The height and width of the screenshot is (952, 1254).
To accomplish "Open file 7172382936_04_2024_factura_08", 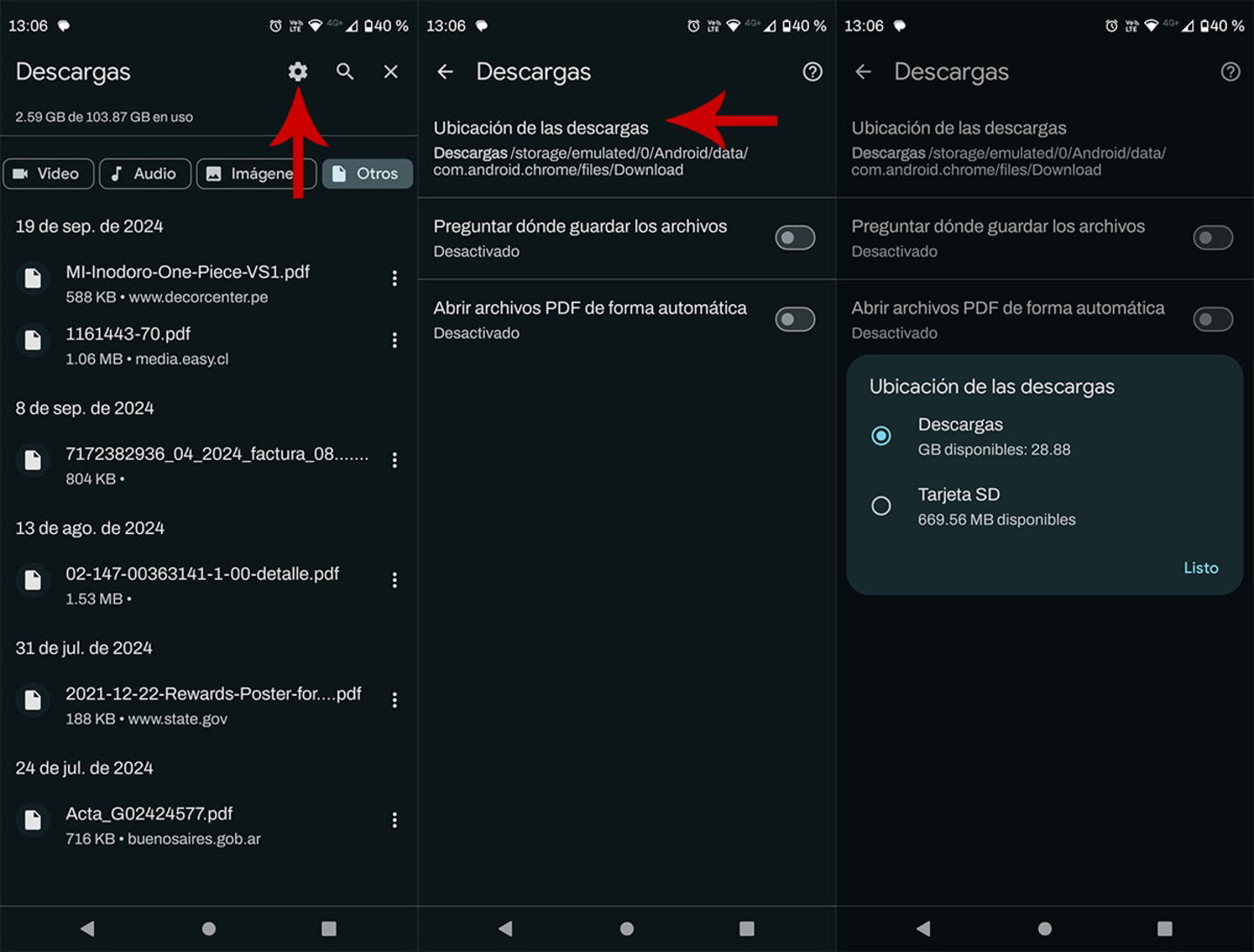I will pyautogui.click(x=209, y=465).
